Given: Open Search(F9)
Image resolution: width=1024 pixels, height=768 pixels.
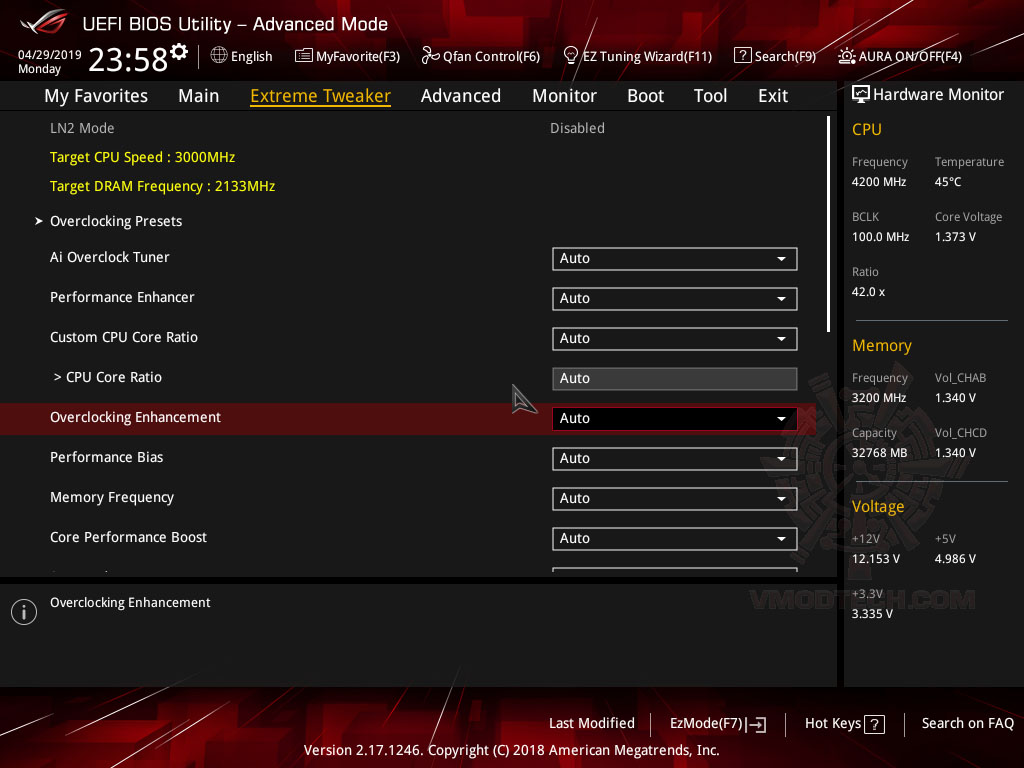Looking at the screenshot, I should (x=775, y=56).
